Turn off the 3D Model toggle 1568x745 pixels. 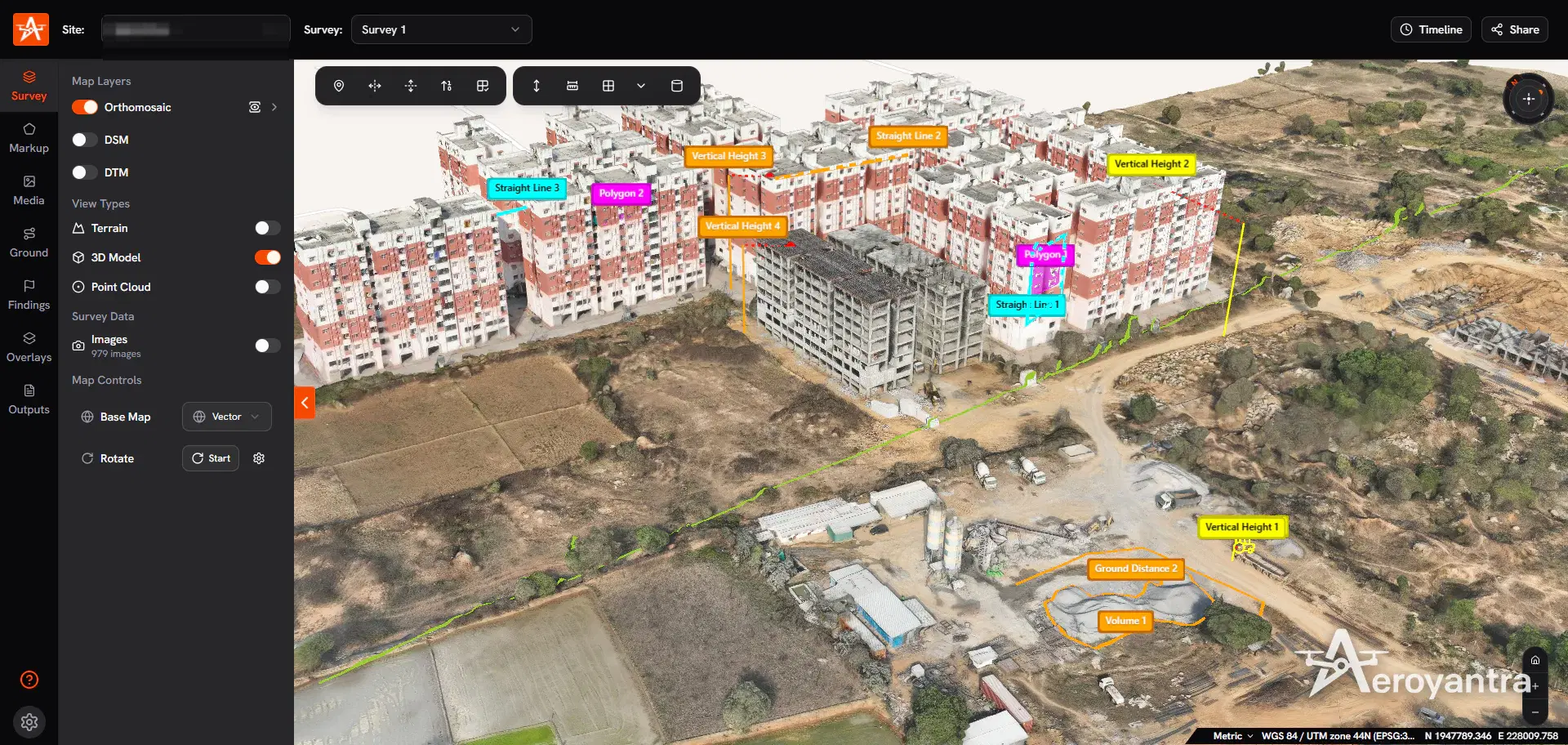[267, 257]
